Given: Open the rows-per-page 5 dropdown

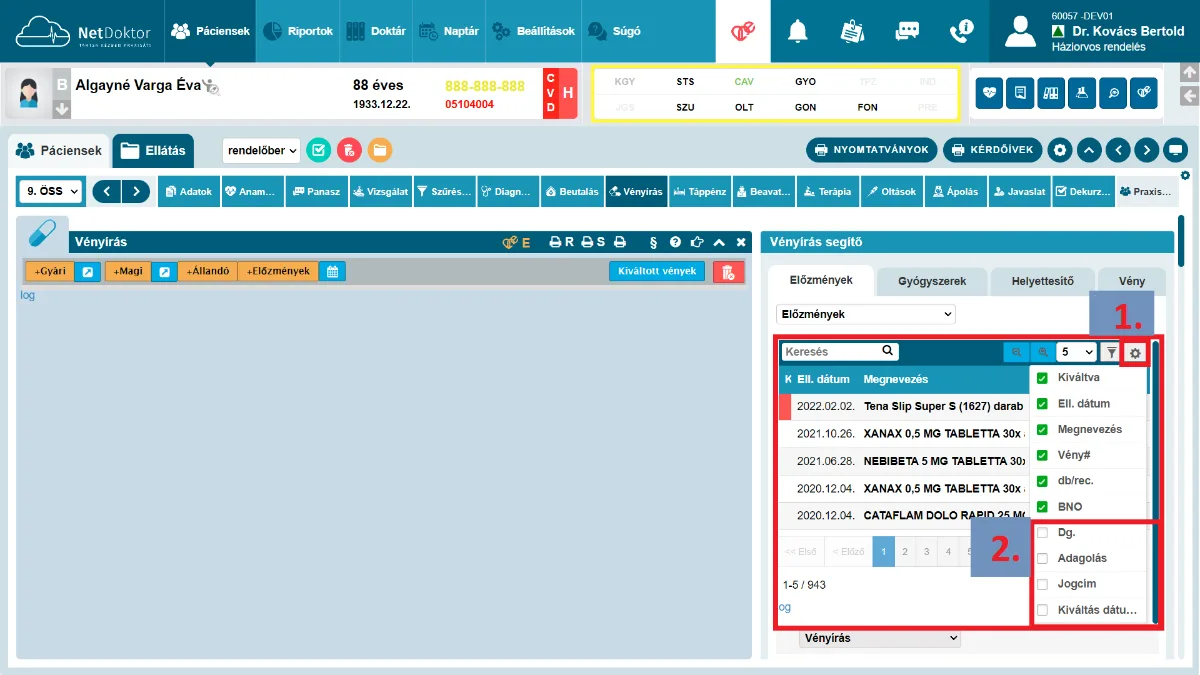Looking at the screenshot, I should click(1077, 352).
